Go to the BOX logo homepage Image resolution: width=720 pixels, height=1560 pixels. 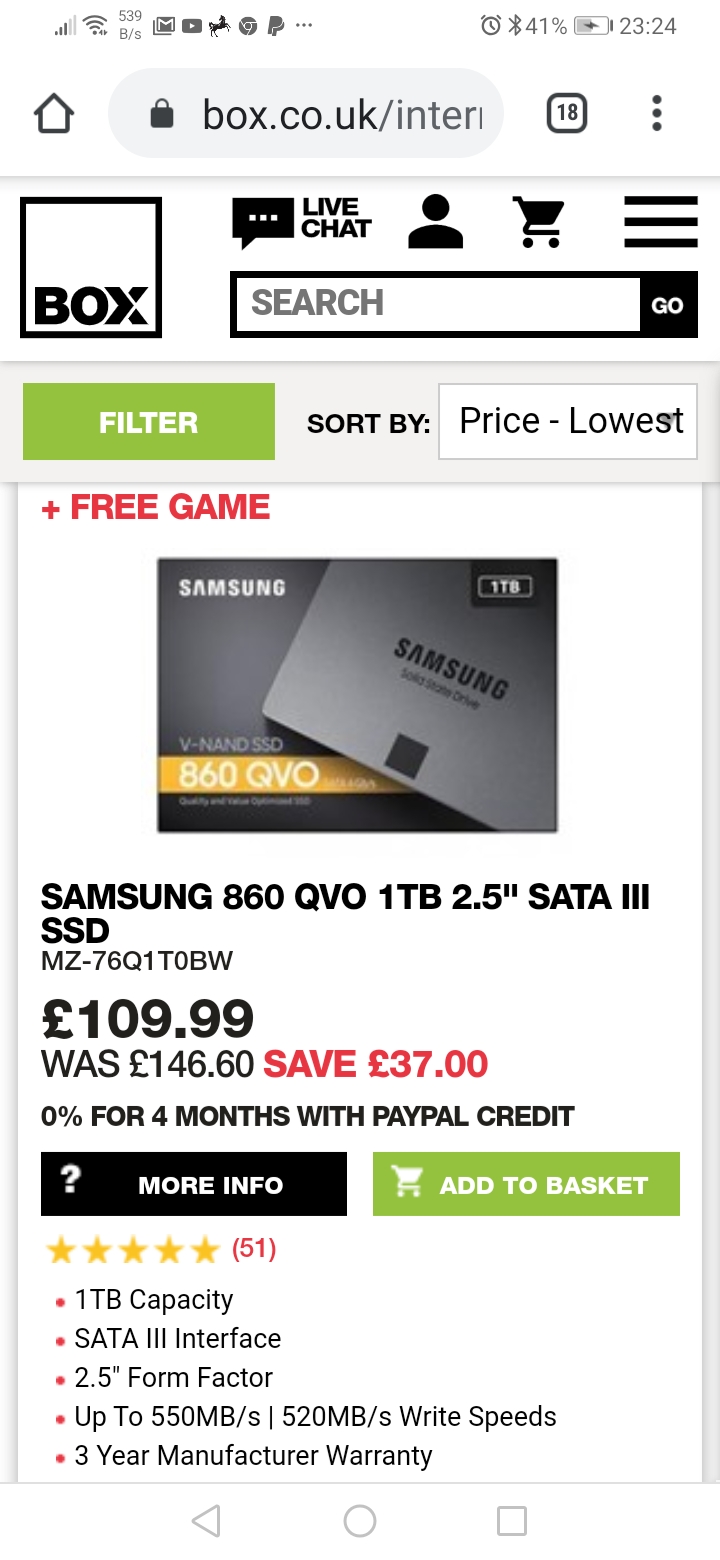click(x=91, y=267)
